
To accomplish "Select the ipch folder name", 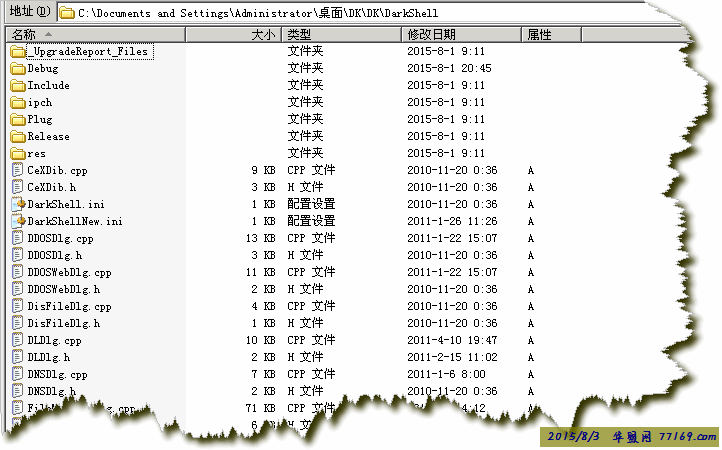I will [x=40, y=103].
